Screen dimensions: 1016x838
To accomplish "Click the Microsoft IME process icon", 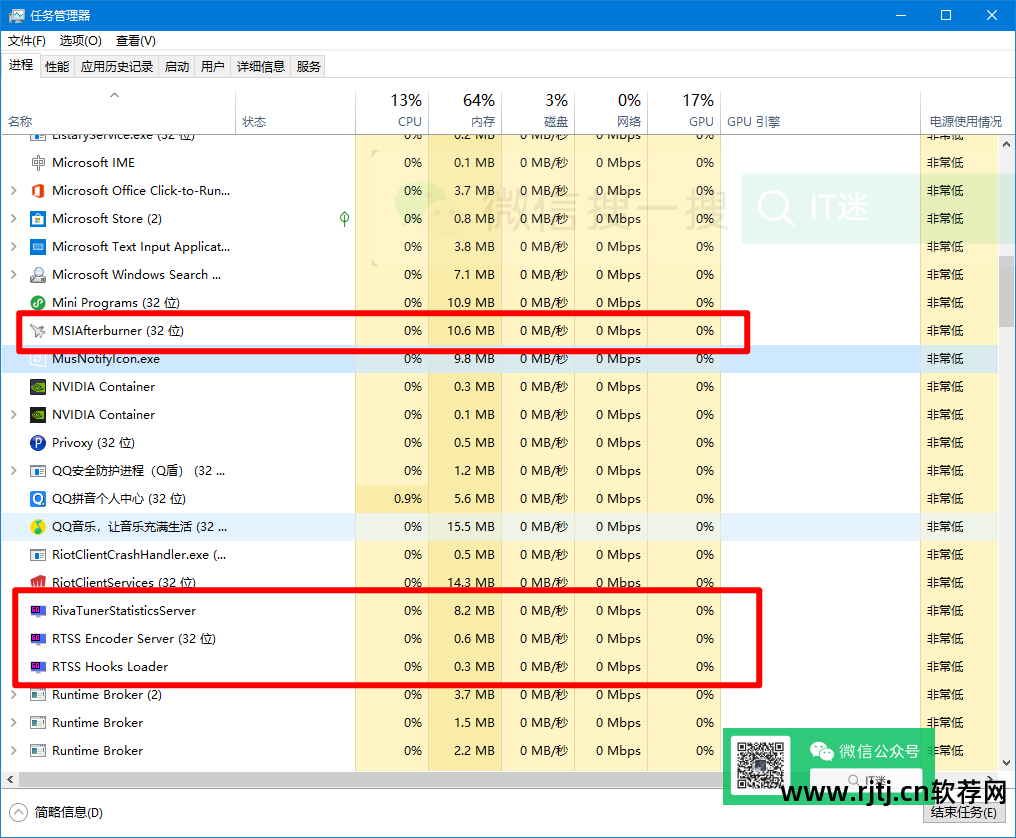I will 38,163.
